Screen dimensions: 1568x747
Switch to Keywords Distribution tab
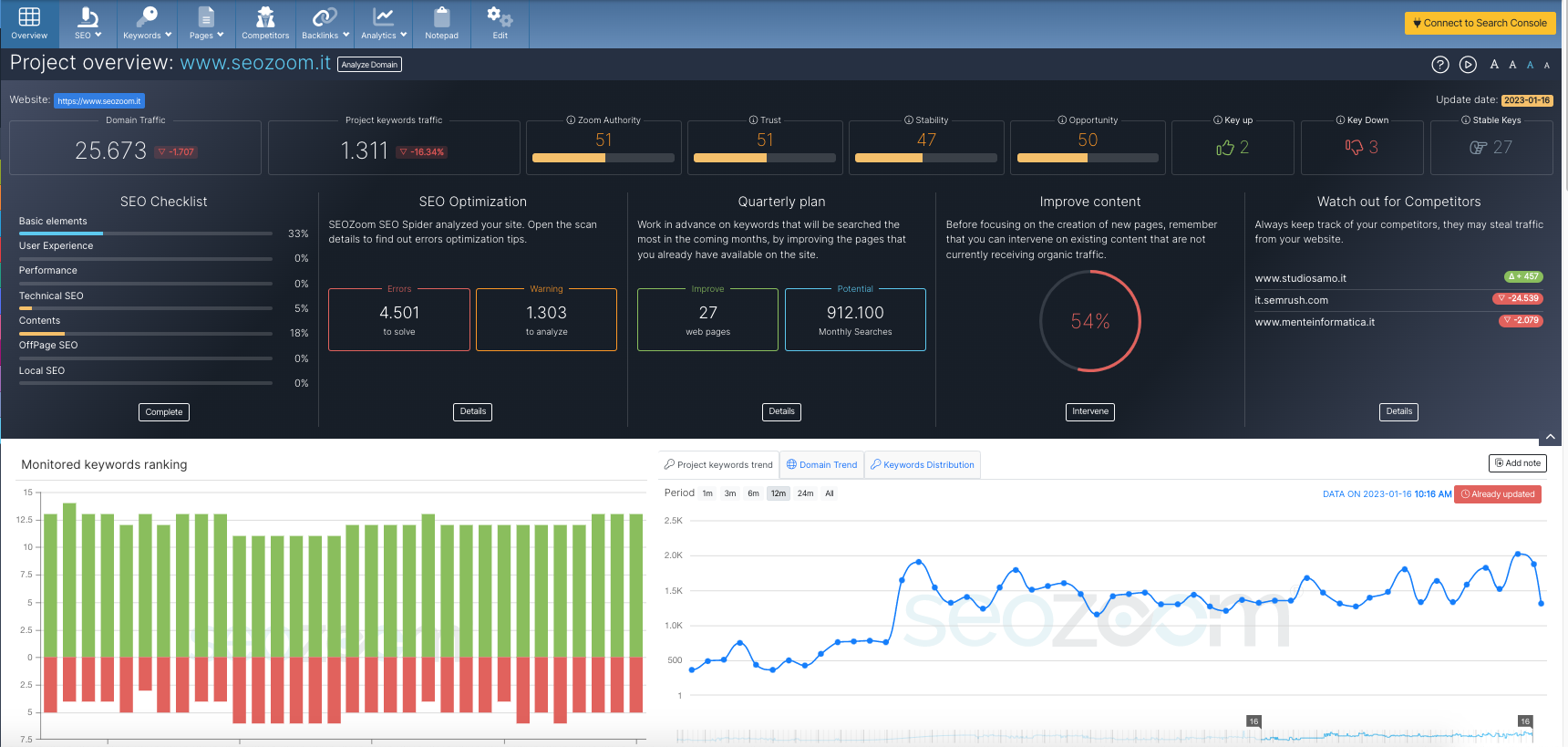pyautogui.click(x=922, y=464)
